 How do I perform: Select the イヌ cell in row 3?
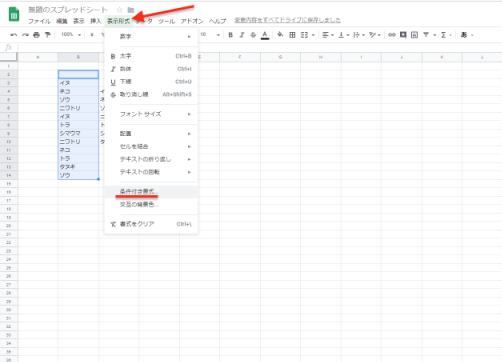(x=78, y=83)
